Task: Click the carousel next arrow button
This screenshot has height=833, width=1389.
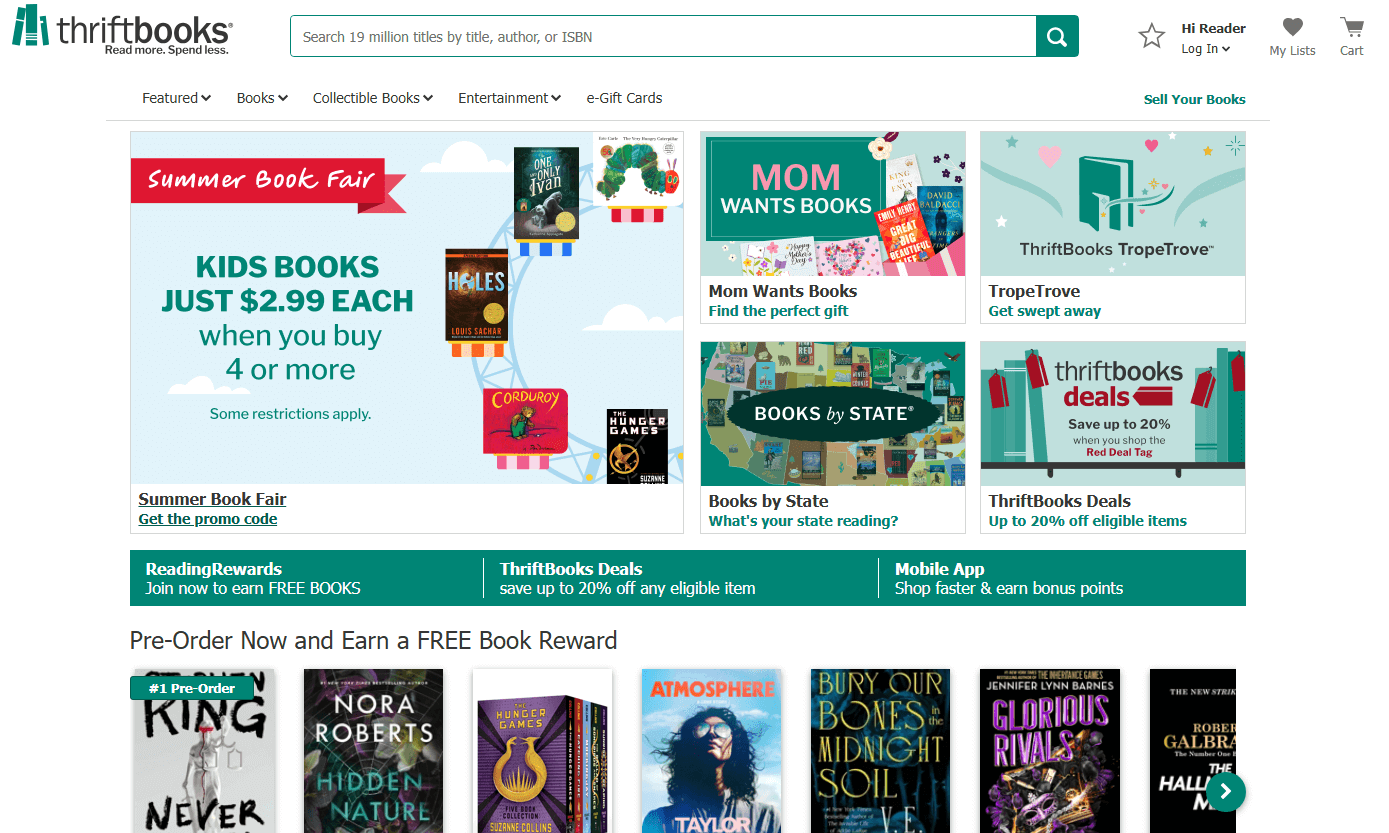Action: pyautogui.click(x=1225, y=792)
